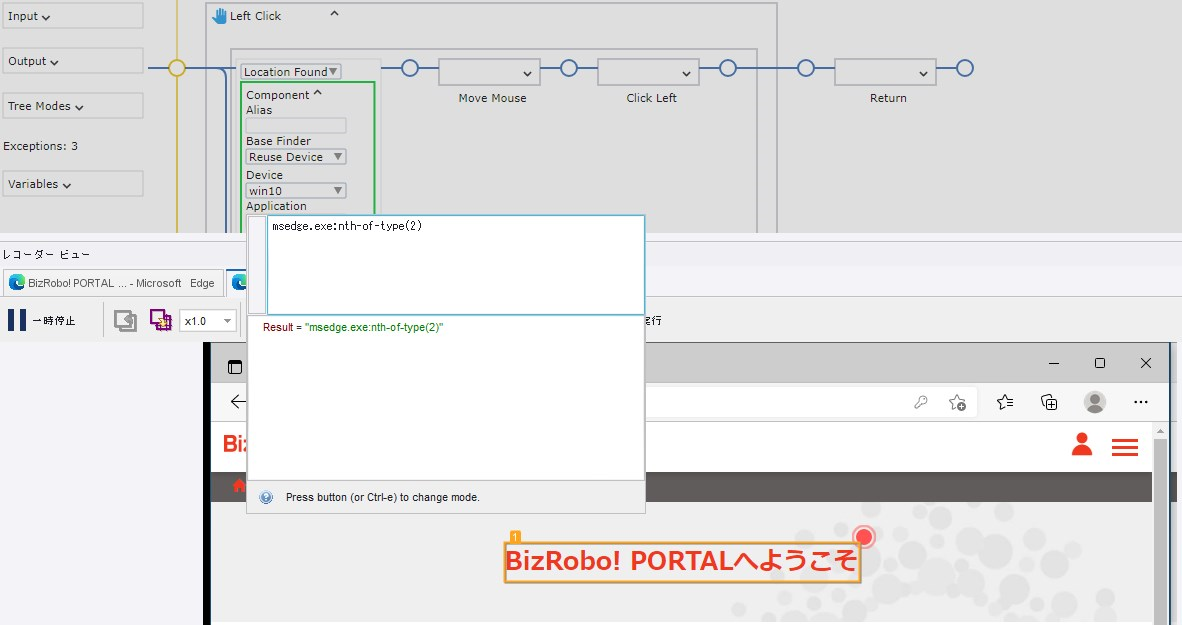Close the Edge browser window
Image resolution: width=1182 pixels, height=625 pixels.
1146,363
